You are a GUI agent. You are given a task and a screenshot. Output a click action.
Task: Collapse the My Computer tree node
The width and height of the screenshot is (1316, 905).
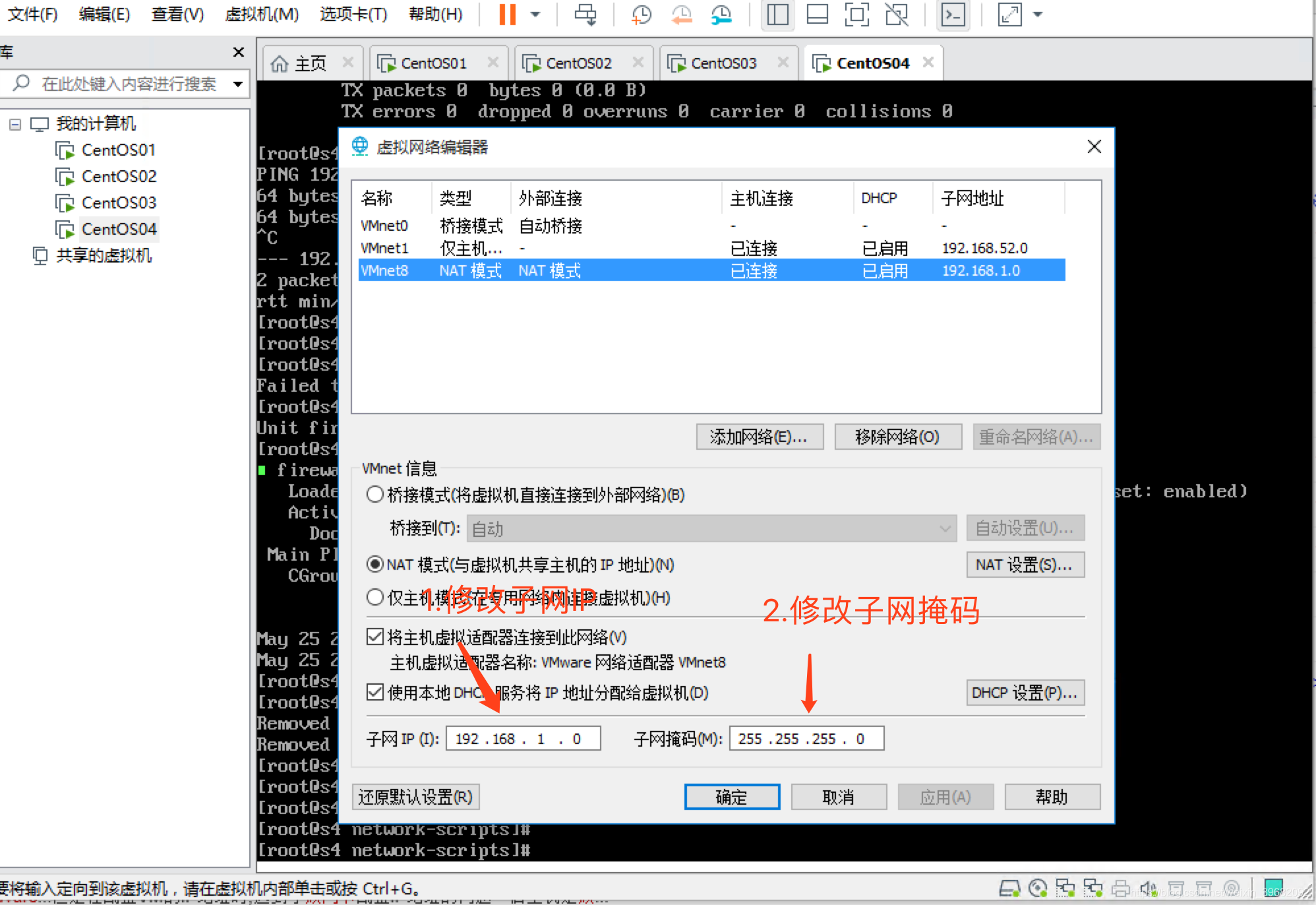tap(15, 124)
